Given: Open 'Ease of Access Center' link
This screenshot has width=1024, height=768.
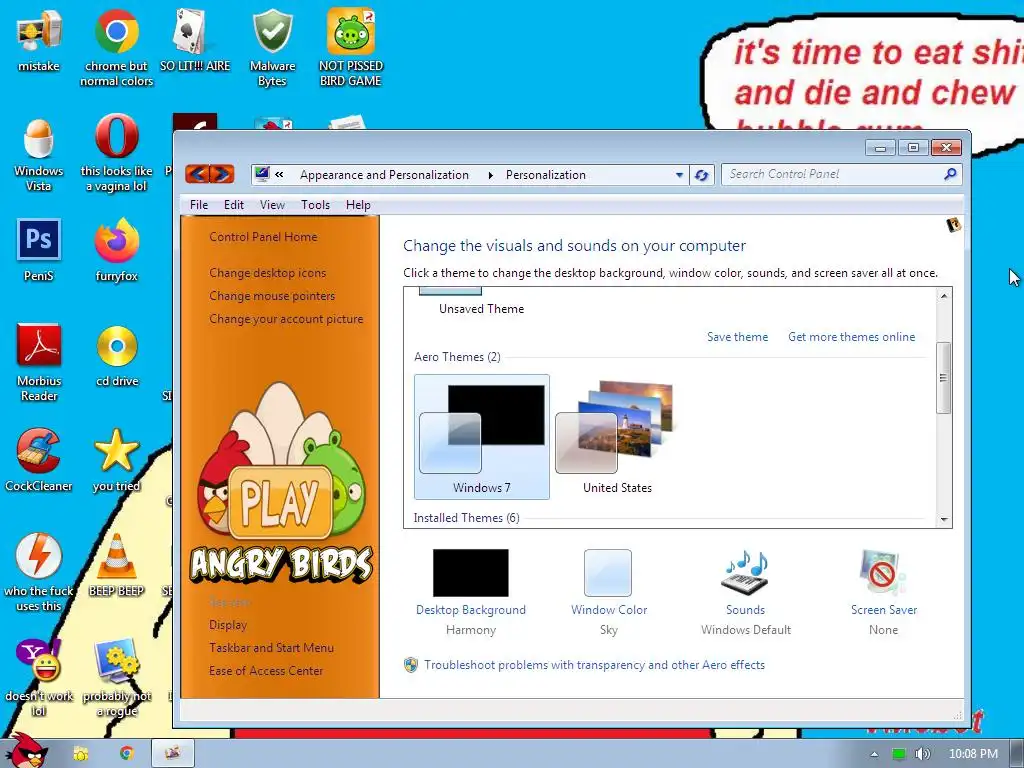Looking at the screenshot, I should (x=266, y=671).
